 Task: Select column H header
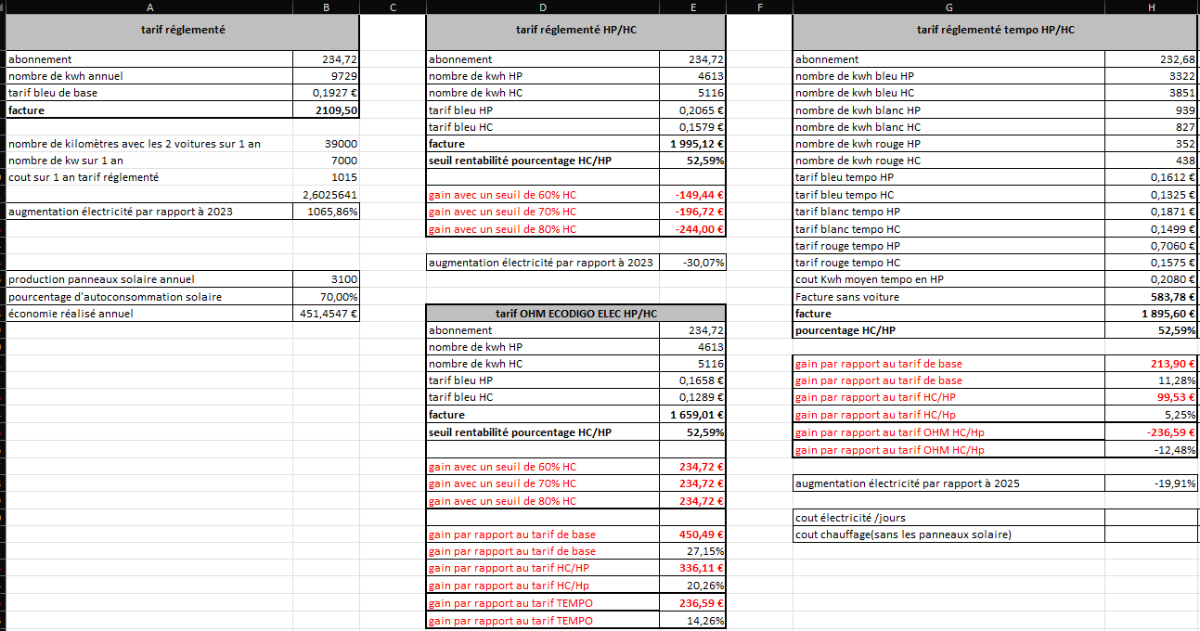pyautogui.click(x=1152, y=8)
